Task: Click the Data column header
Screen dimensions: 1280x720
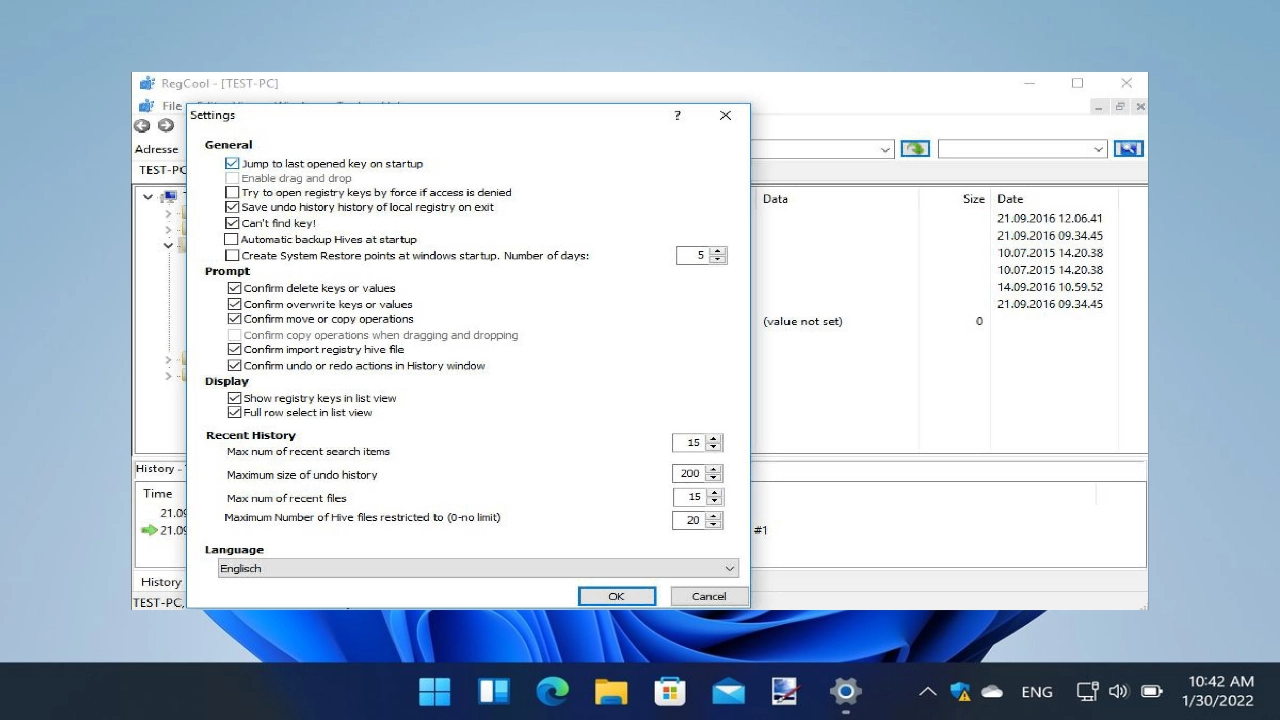Action: [x=776, y=199]
